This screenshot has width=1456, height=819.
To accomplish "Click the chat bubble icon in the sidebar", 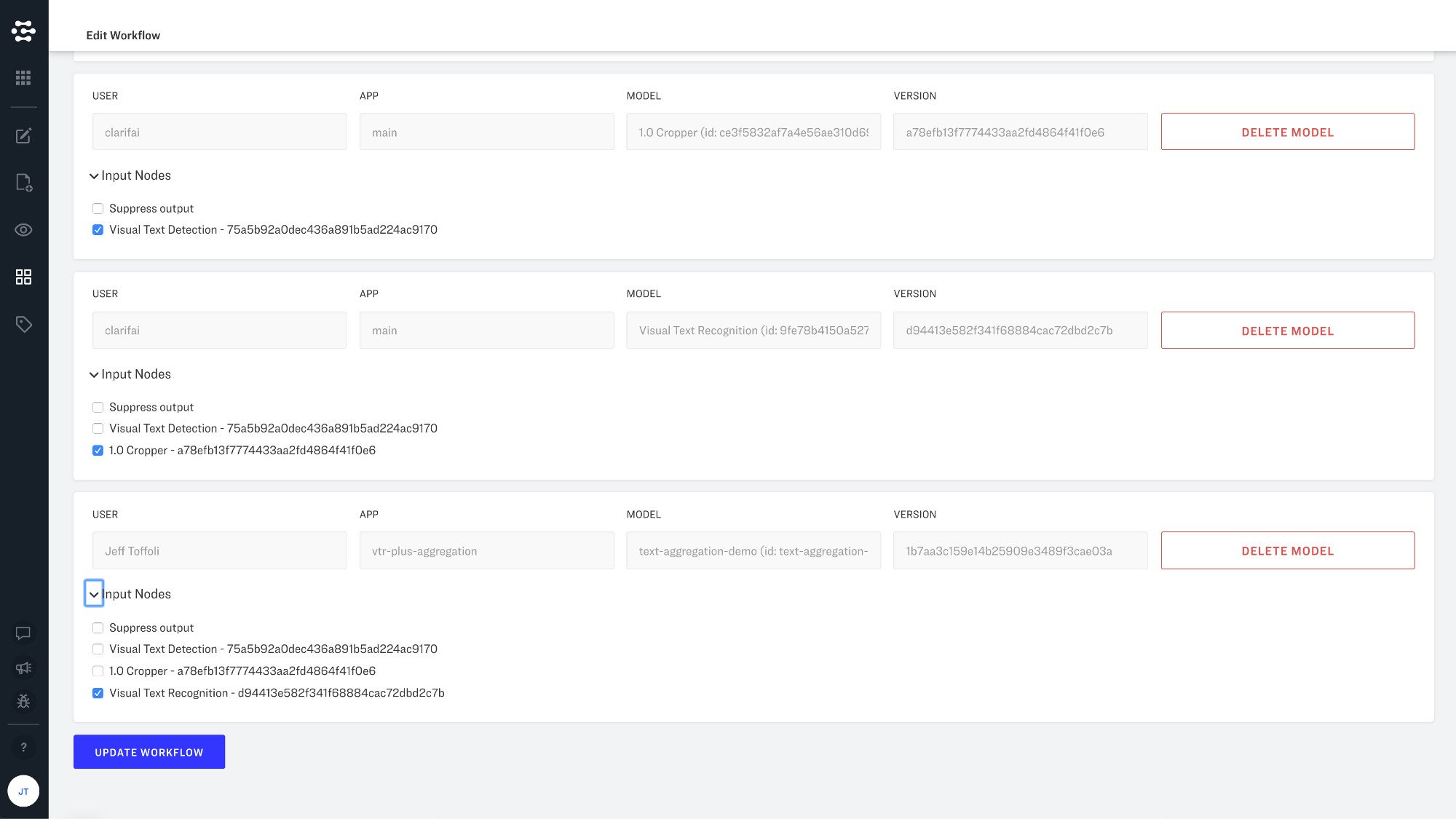I will click(23, 633).
